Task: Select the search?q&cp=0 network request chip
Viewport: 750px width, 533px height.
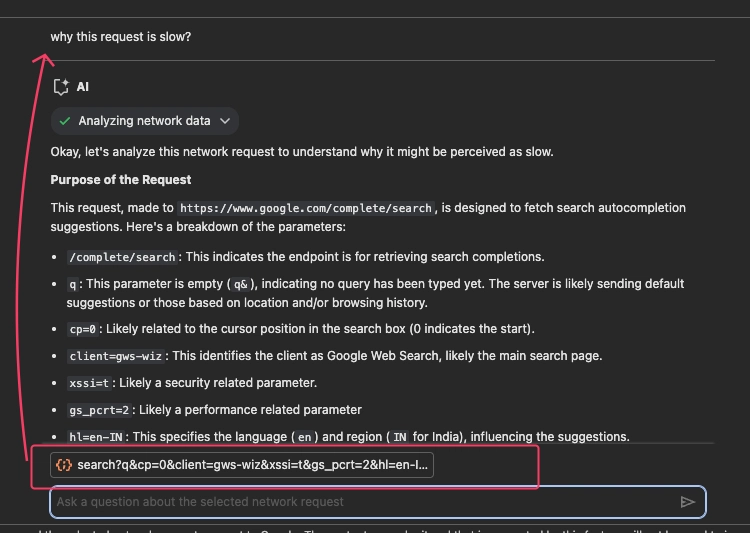Action: tap(242, 465)
